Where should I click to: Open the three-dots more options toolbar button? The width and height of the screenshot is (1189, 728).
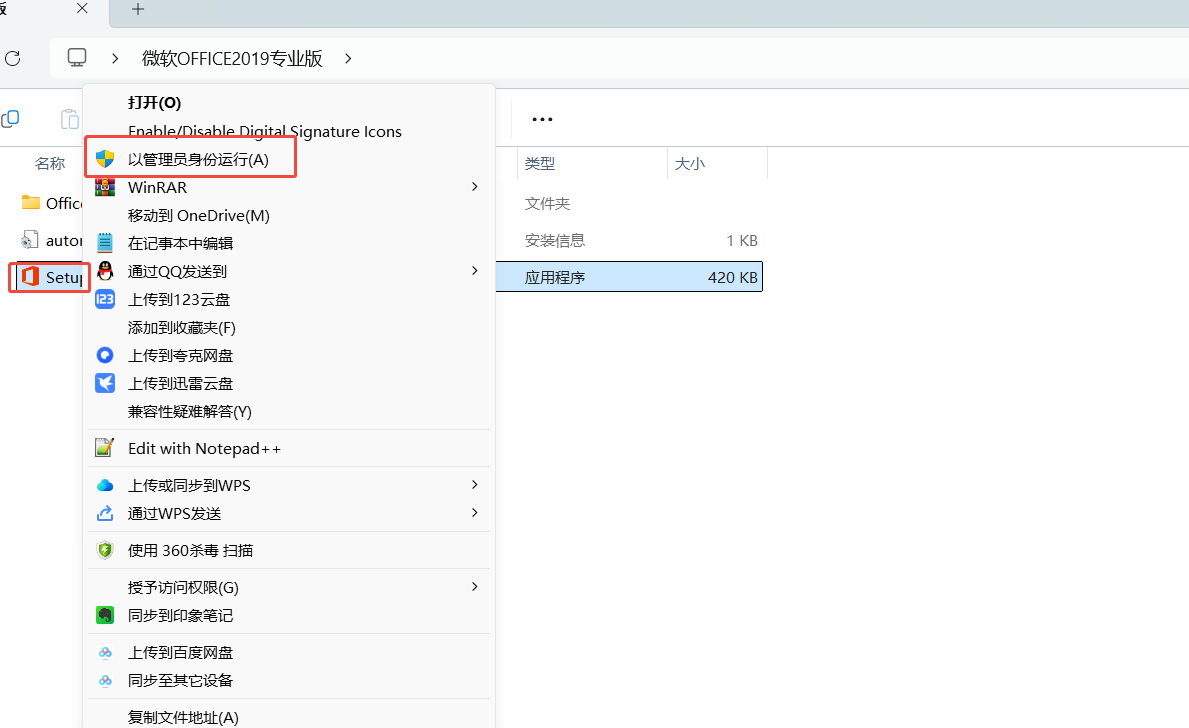[542, 119]
